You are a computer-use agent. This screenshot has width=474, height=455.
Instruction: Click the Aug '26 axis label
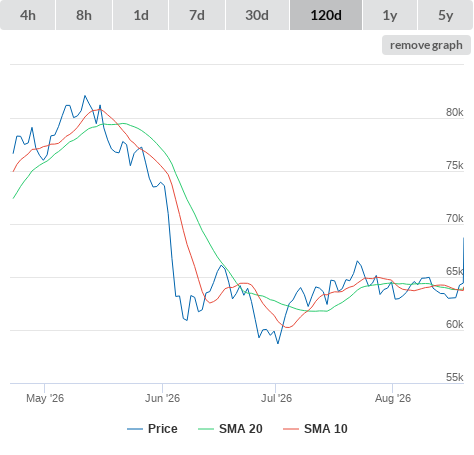pyautogui.click(x=393, y=398)
